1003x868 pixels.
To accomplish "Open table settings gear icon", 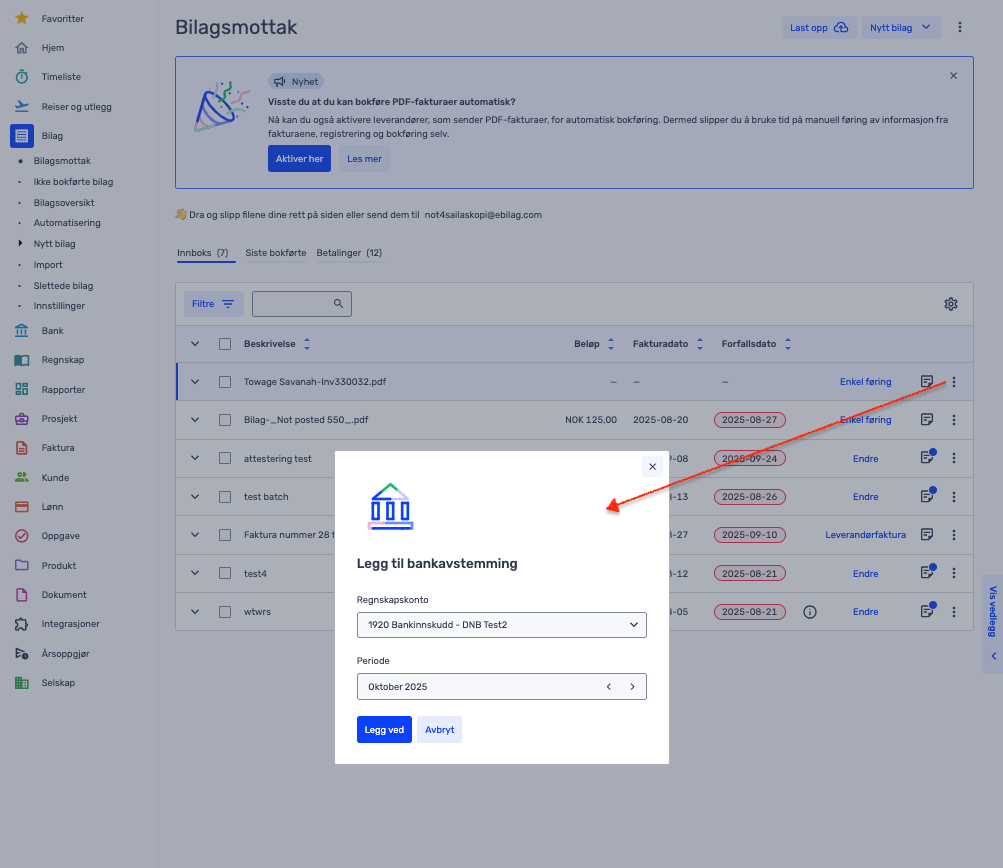I will click(951, 304).
